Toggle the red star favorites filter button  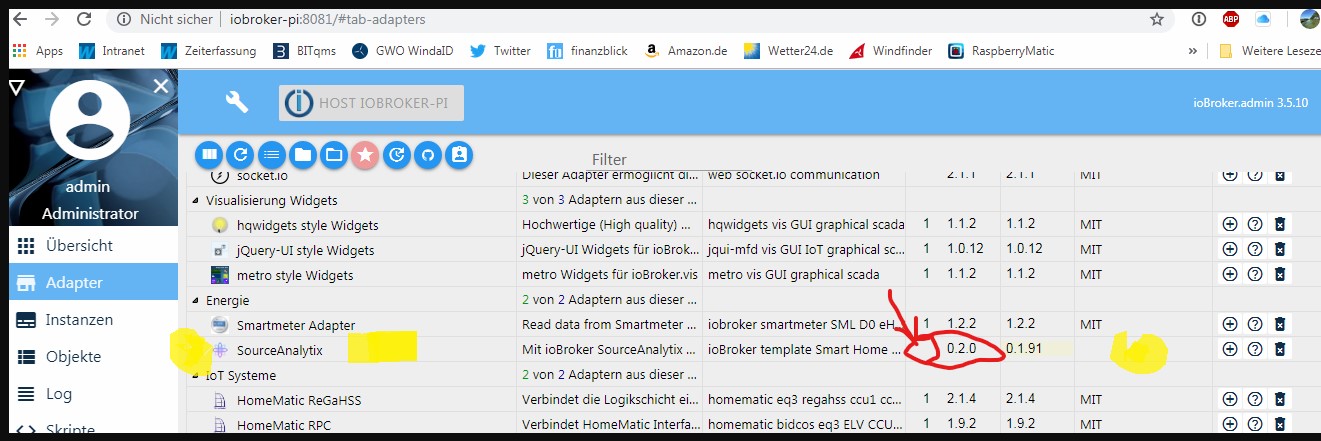click(x=365, y=155)
